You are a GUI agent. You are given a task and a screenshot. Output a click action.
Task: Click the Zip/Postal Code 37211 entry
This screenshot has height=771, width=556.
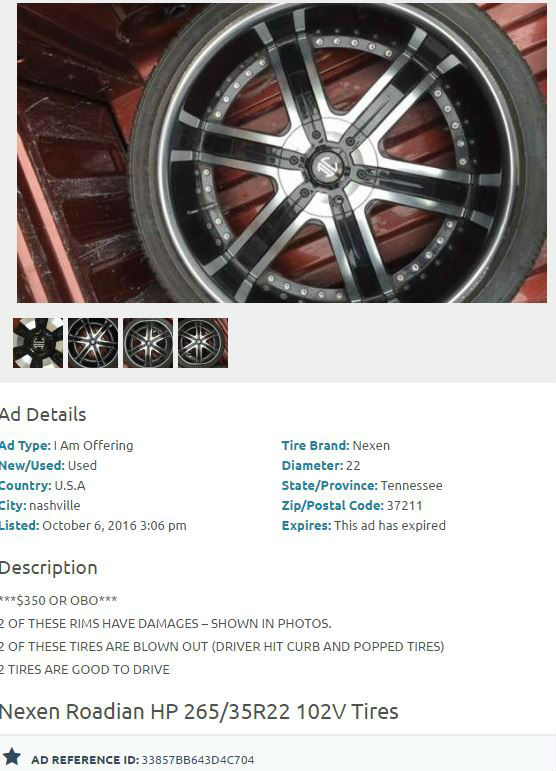tap(352, 505)
